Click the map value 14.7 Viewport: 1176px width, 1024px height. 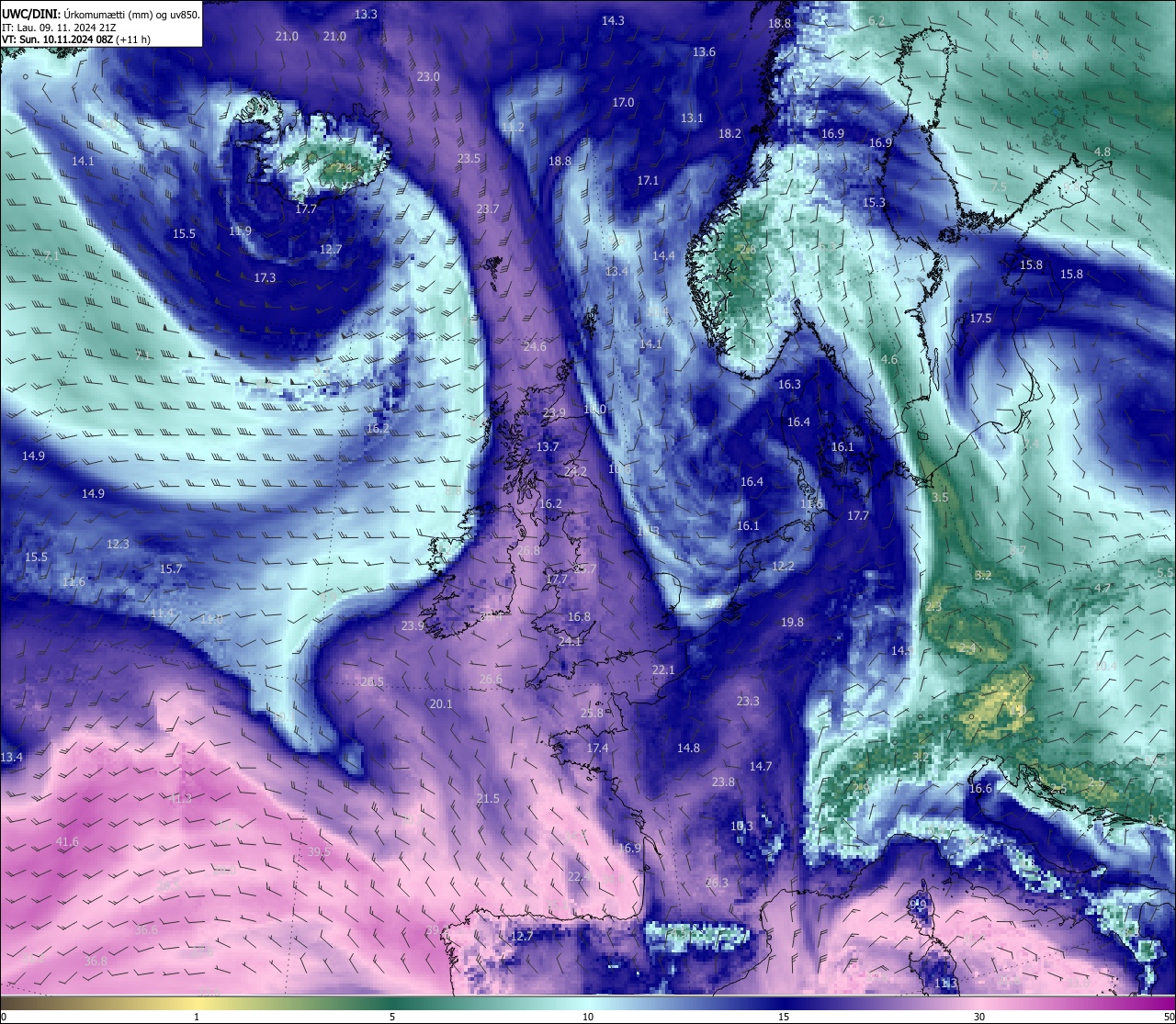click(x=761, y=767)
